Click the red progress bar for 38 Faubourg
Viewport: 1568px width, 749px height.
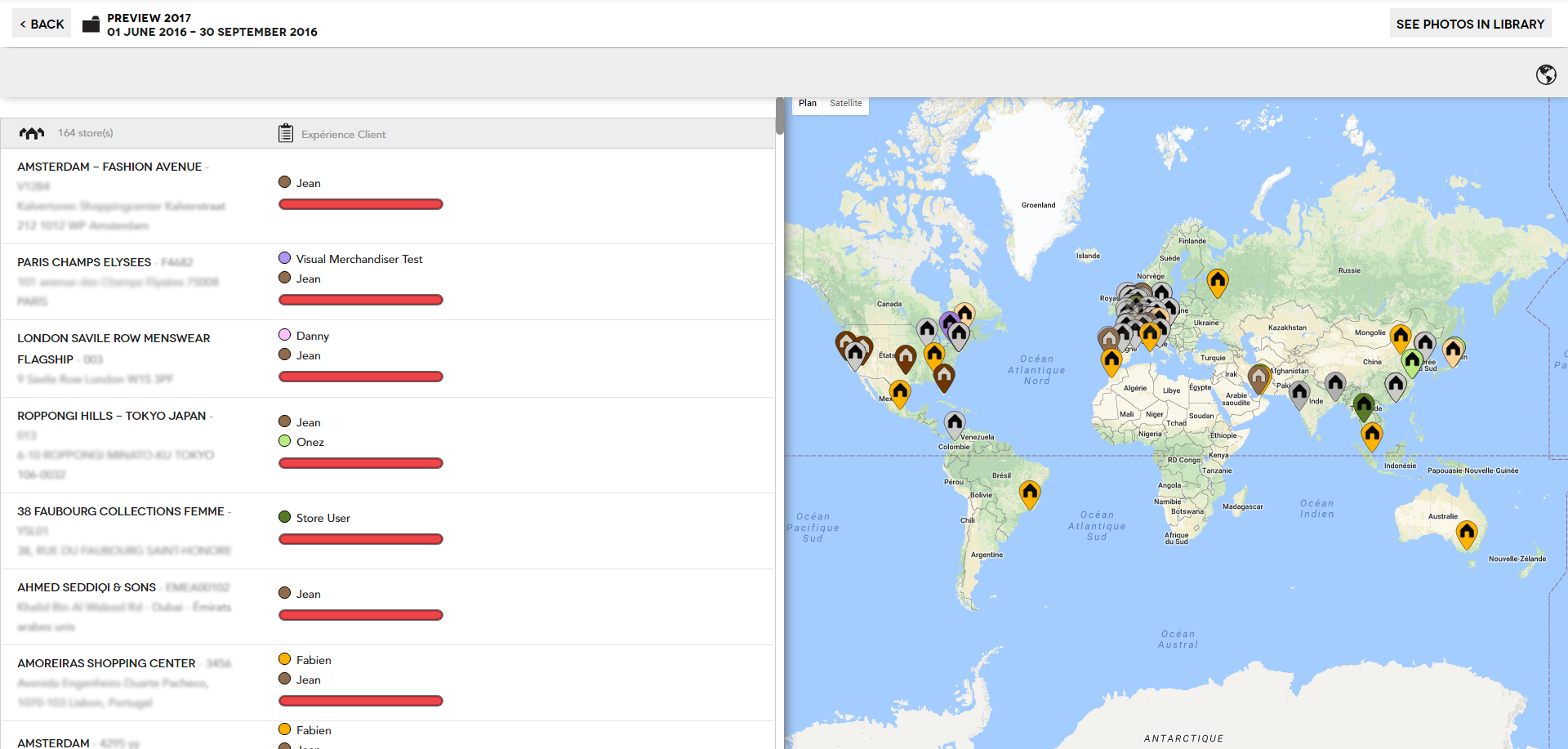[361, 539]
